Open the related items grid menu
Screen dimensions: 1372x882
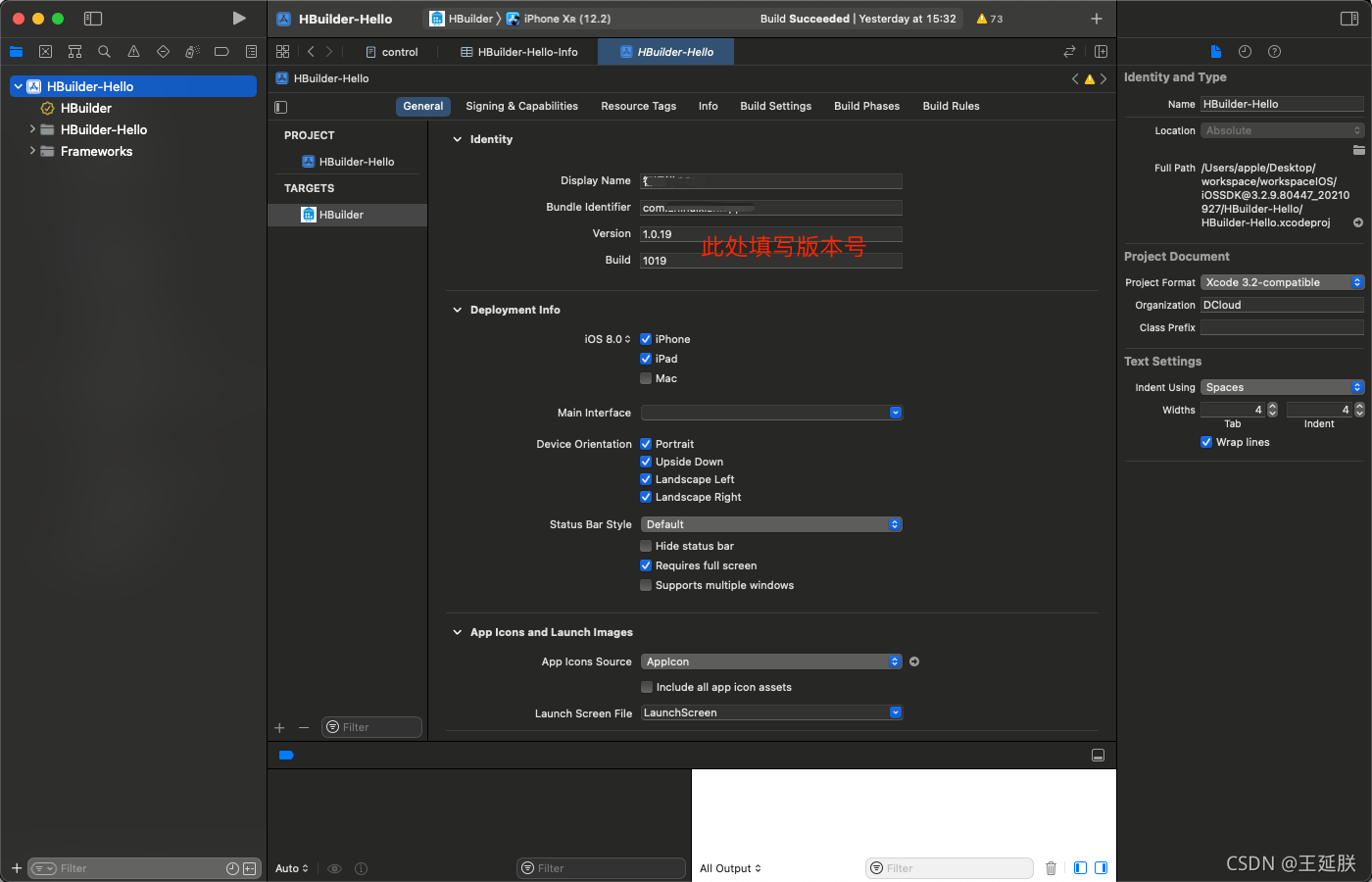point(283,52)
